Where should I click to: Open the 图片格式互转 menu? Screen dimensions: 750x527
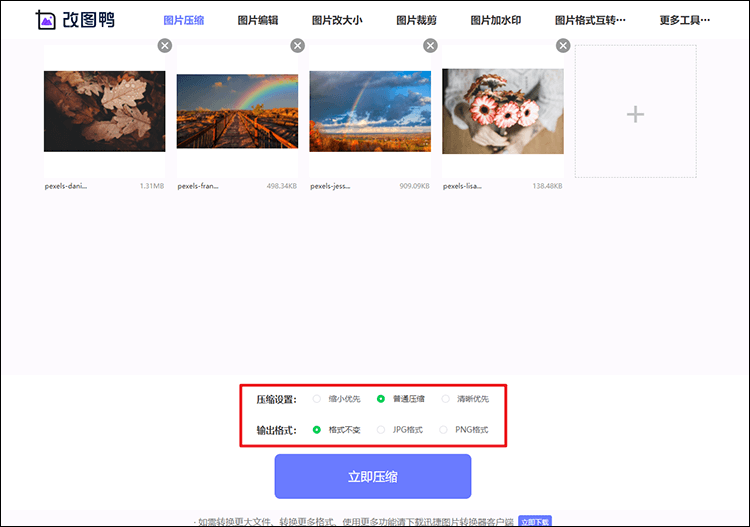click(x=590, y=20)
